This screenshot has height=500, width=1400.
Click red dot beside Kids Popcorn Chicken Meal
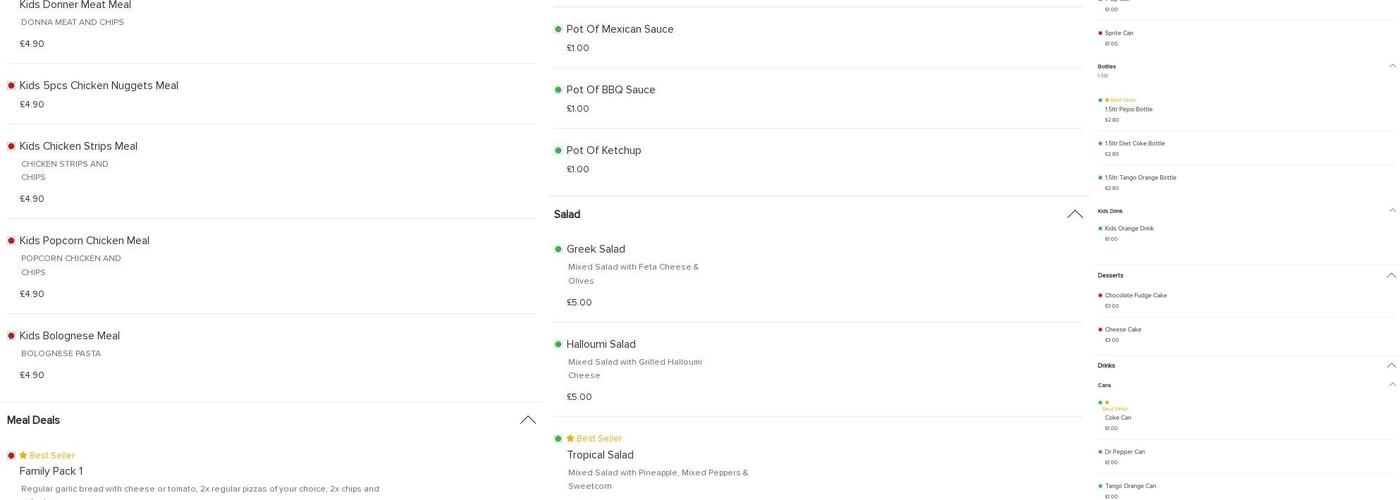[12, 241]
